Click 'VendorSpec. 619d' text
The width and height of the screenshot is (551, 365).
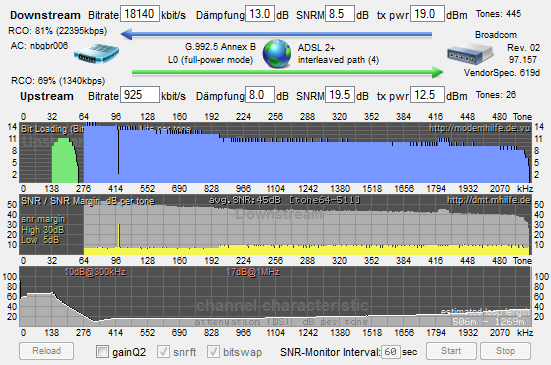501,73
